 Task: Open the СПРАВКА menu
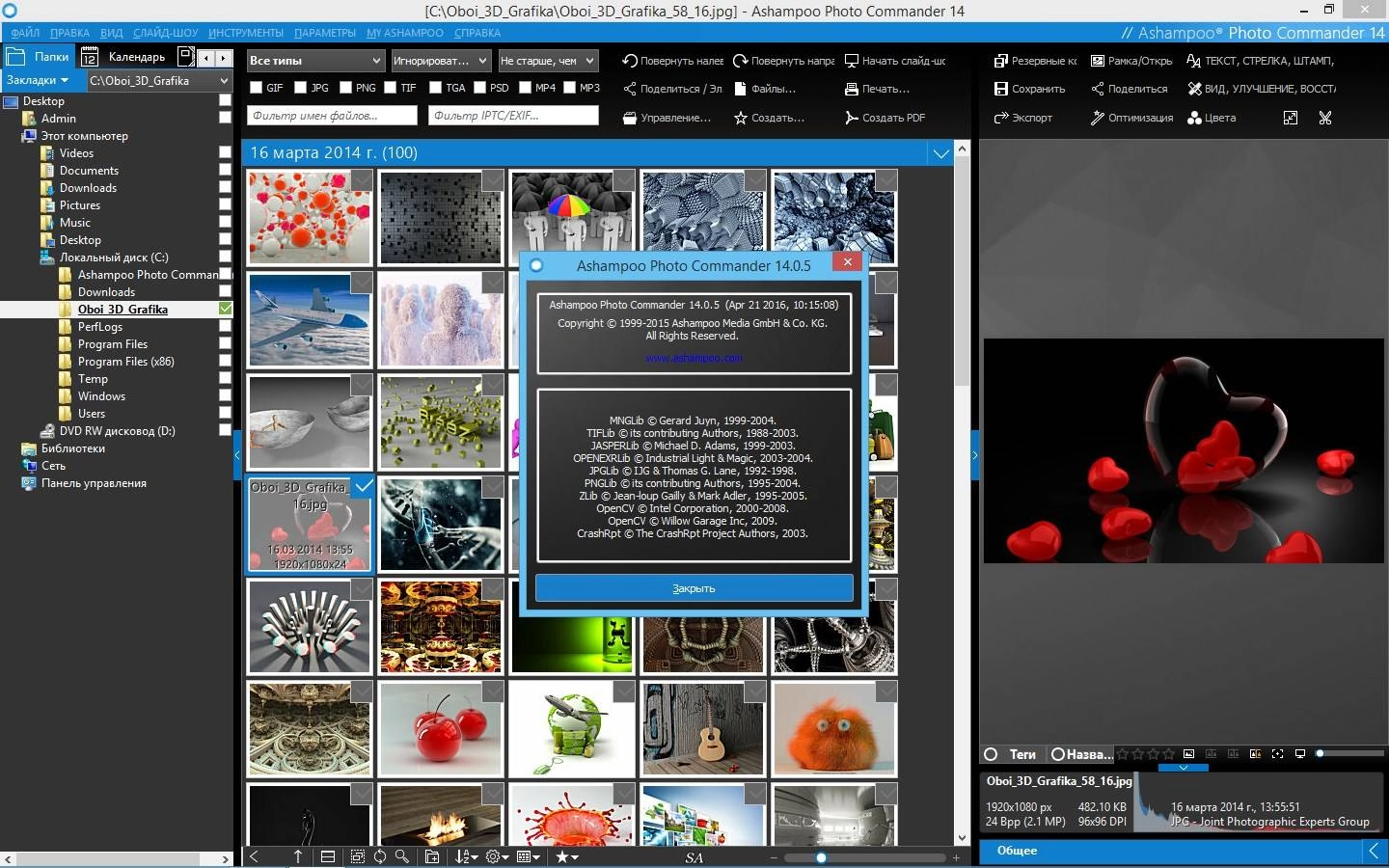tap(477, 33)
